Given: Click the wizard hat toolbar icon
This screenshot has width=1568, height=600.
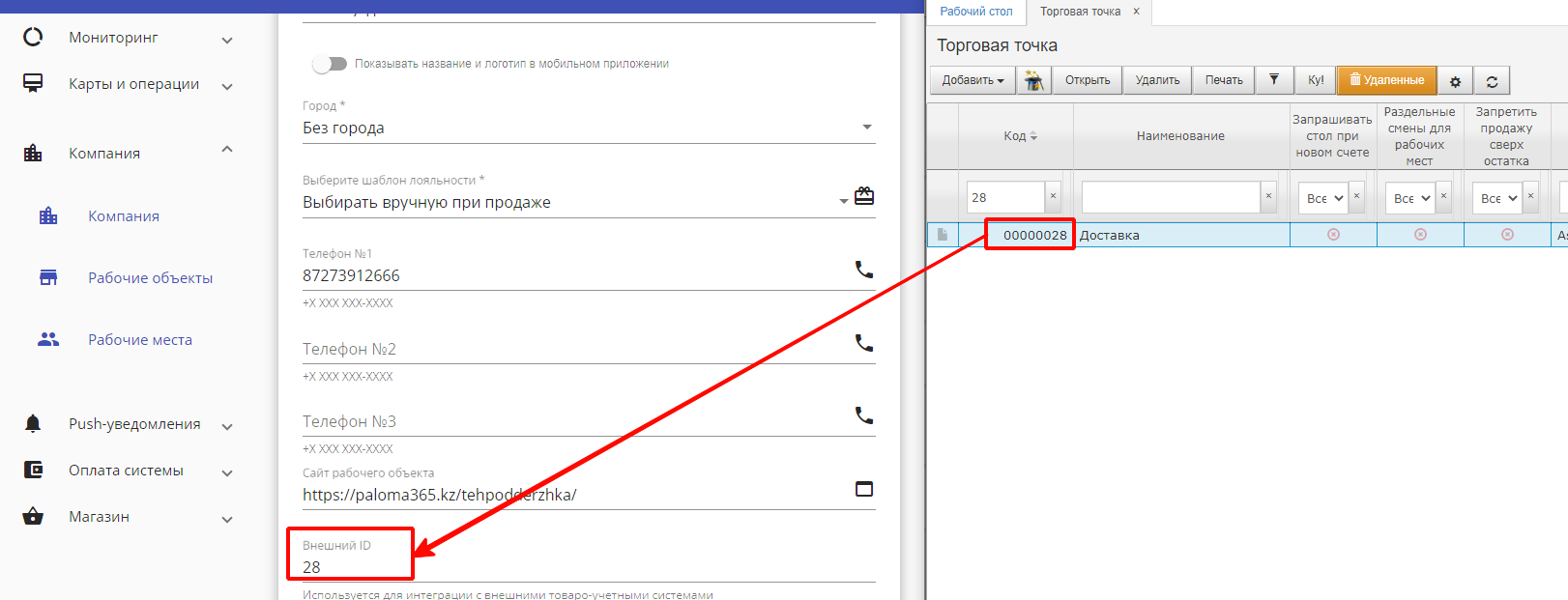Looking at the screenshot, I should pos(1033,80).
